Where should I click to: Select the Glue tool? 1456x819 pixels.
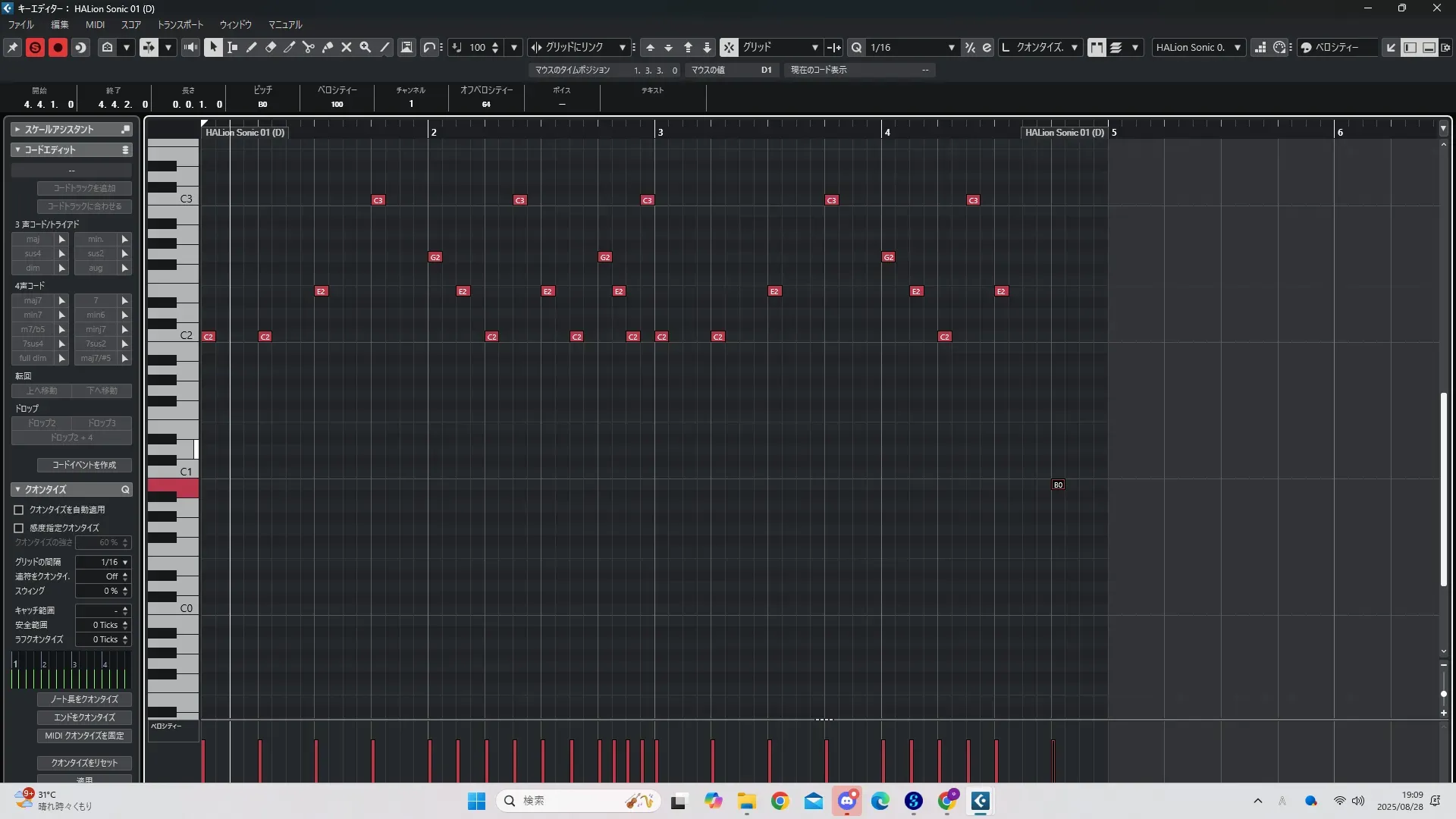(328, 47)
